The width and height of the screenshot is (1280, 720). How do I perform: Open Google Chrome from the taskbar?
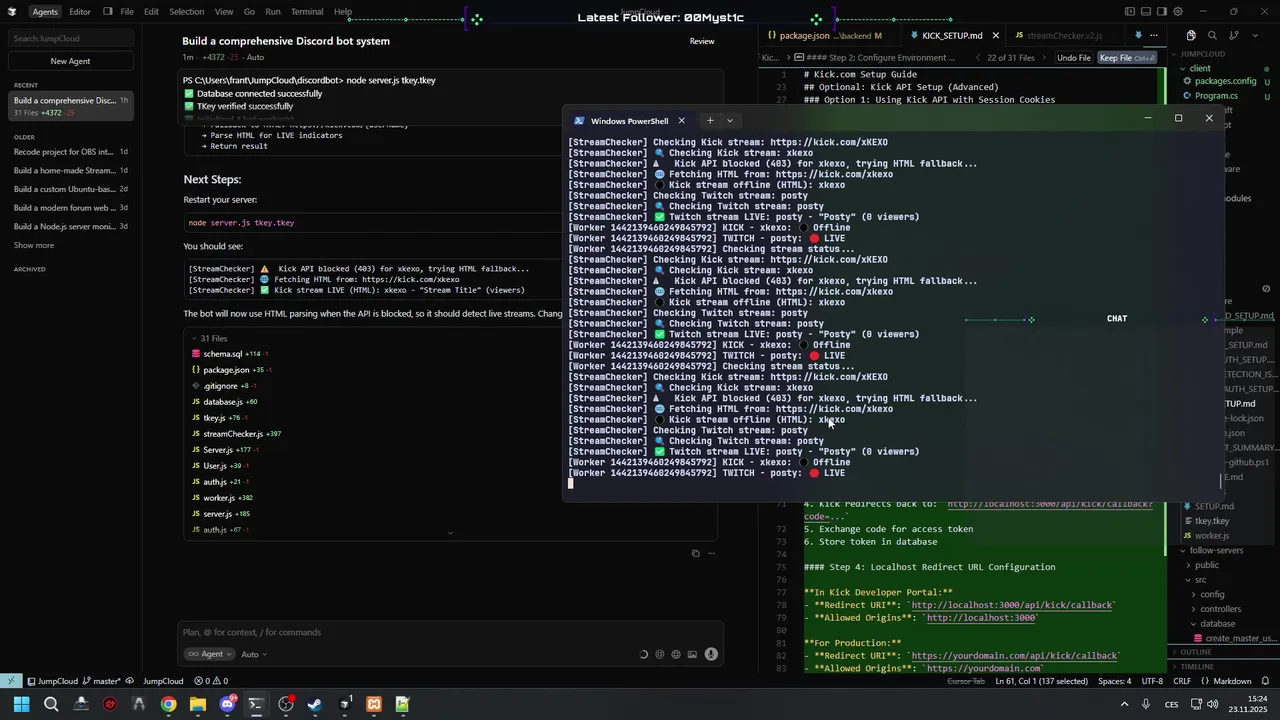(x=169, y=705)
